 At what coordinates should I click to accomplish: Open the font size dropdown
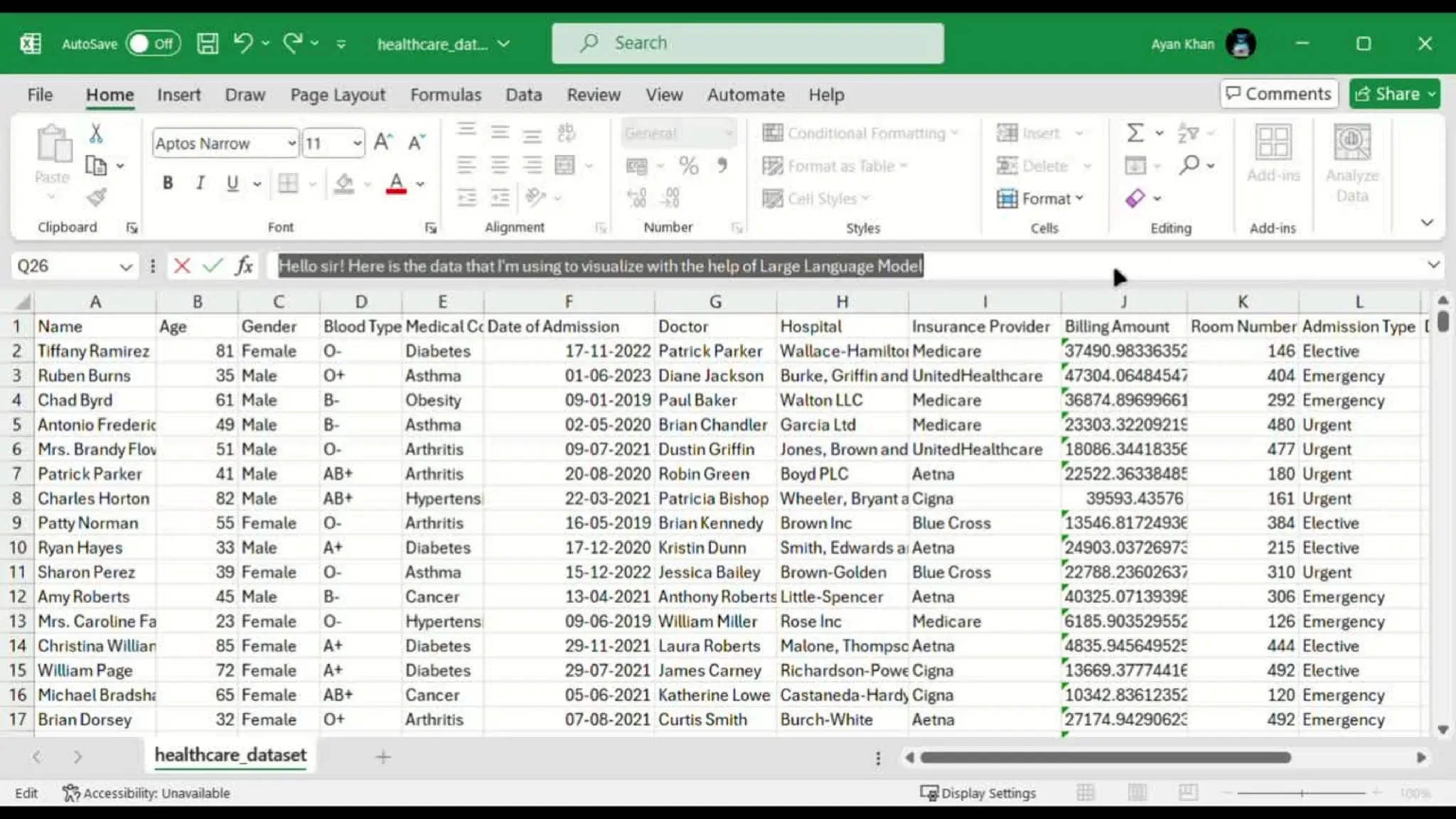[357, 144]
